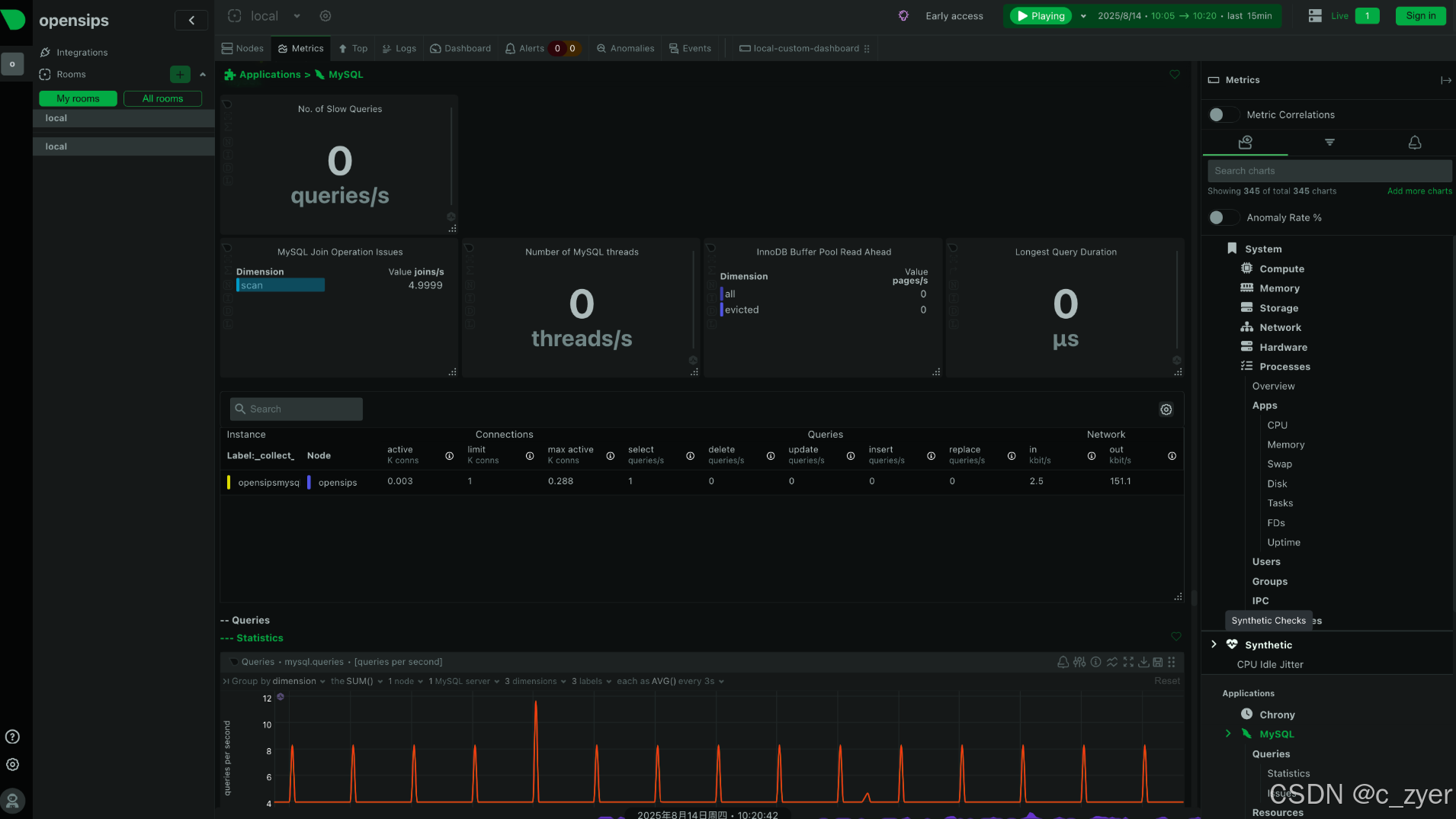The width and height of the screenshot is (1456, 819).
Task: Open the Alerts tab
Action: pos(542,48)
